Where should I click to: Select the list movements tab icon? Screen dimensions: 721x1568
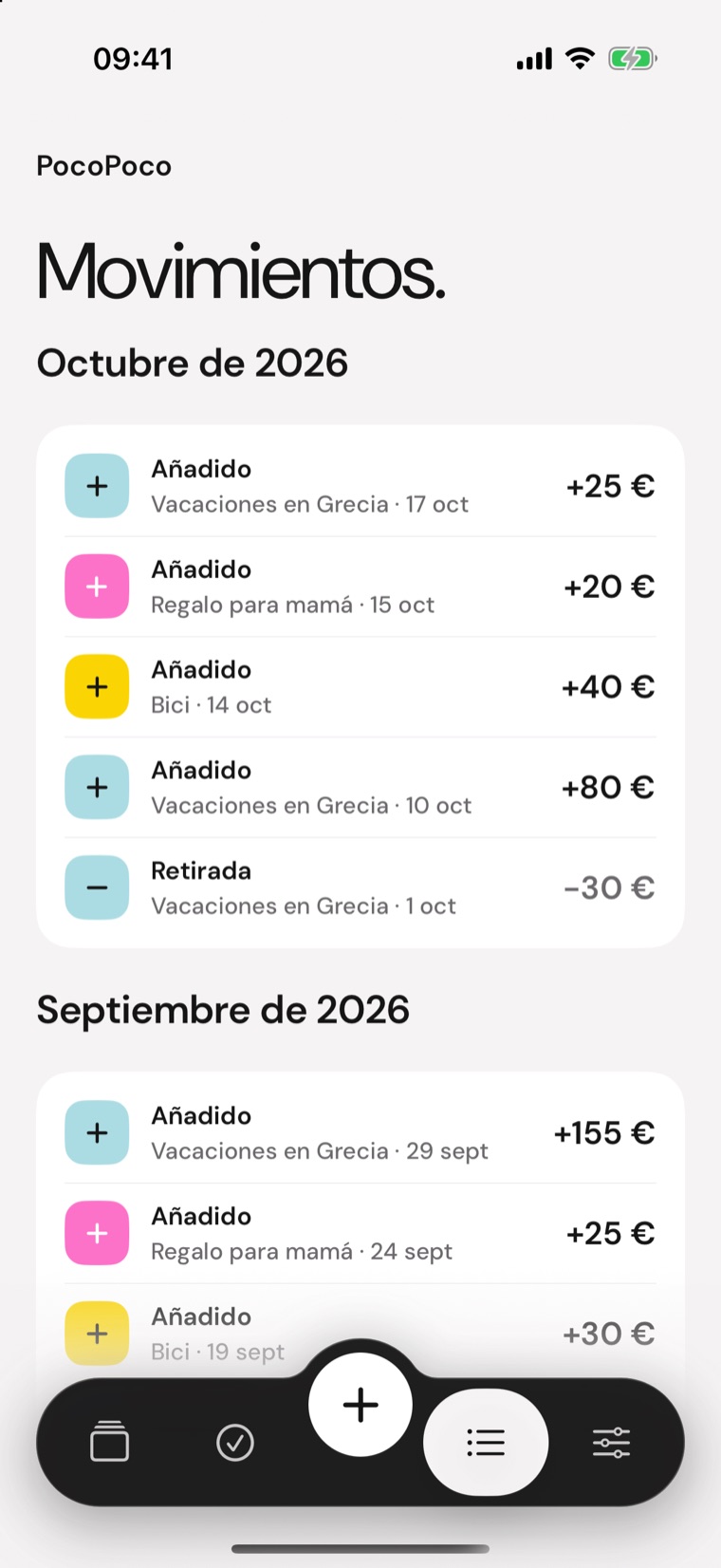tap(486, 1443)
